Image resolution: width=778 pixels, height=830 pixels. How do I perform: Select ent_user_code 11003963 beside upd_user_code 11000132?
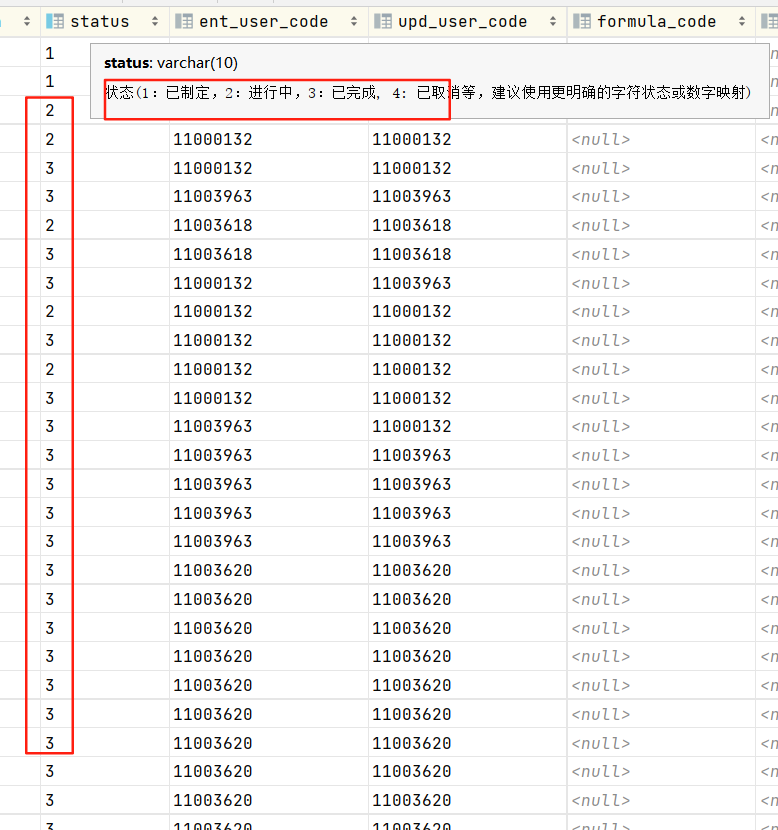pyautogui.click(x=213, y=427)
